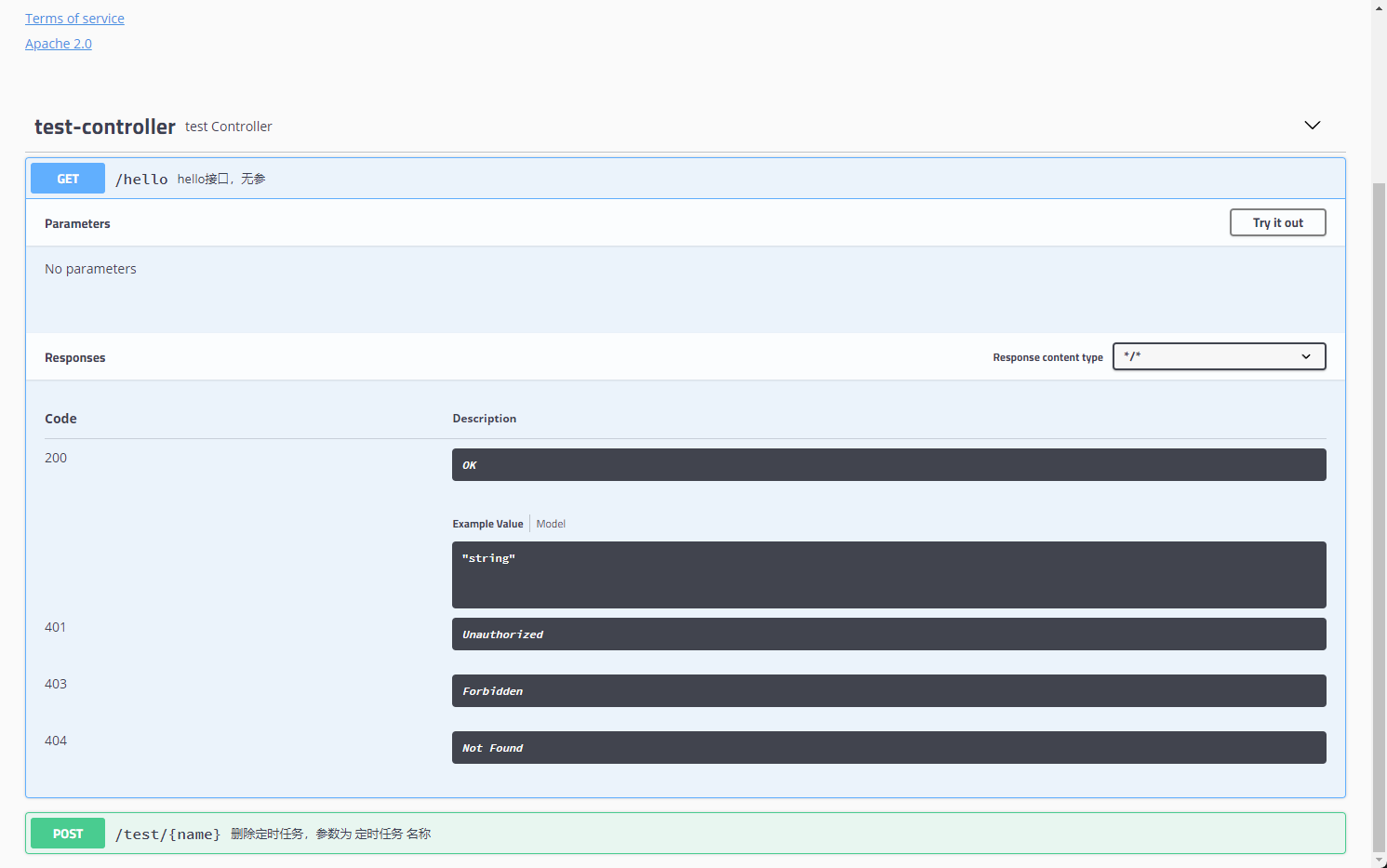The width and height of the screenshot is (1387, 868).
Task: Open the Response content type dropdown
Action: point(1219,356)
